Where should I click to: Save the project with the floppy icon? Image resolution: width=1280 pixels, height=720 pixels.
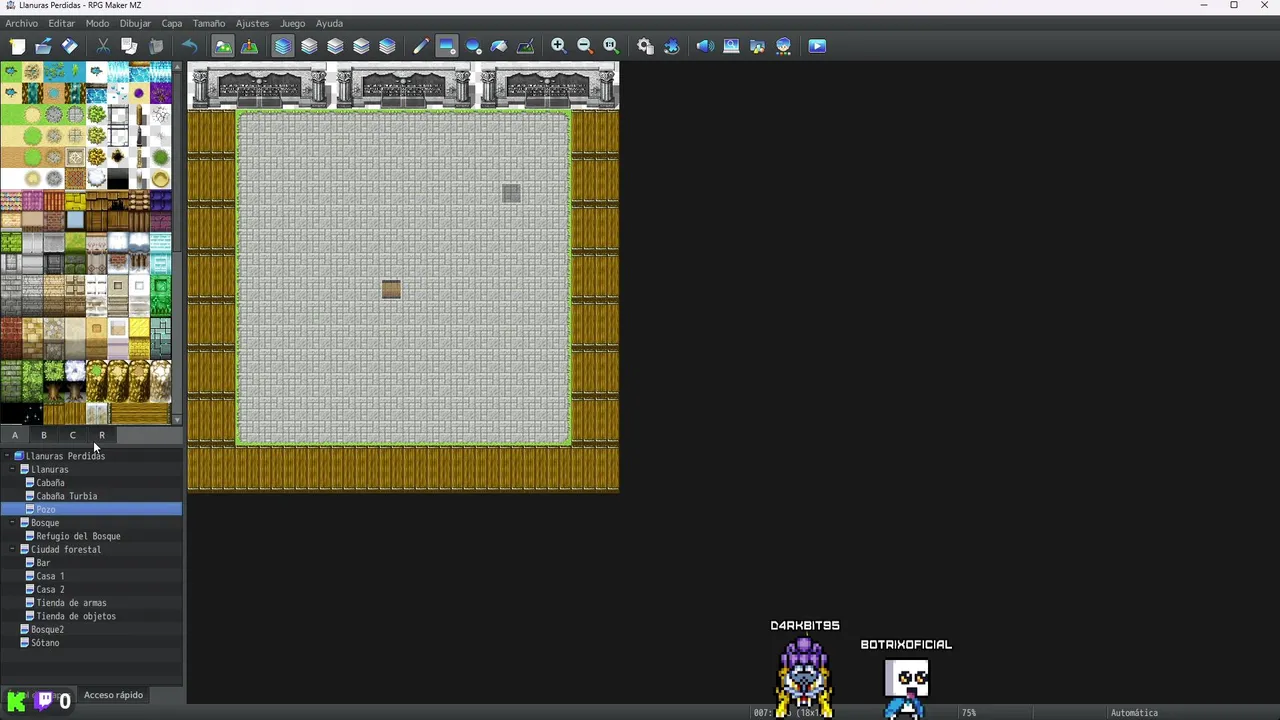pyautogui.click(x=69, y=46)
